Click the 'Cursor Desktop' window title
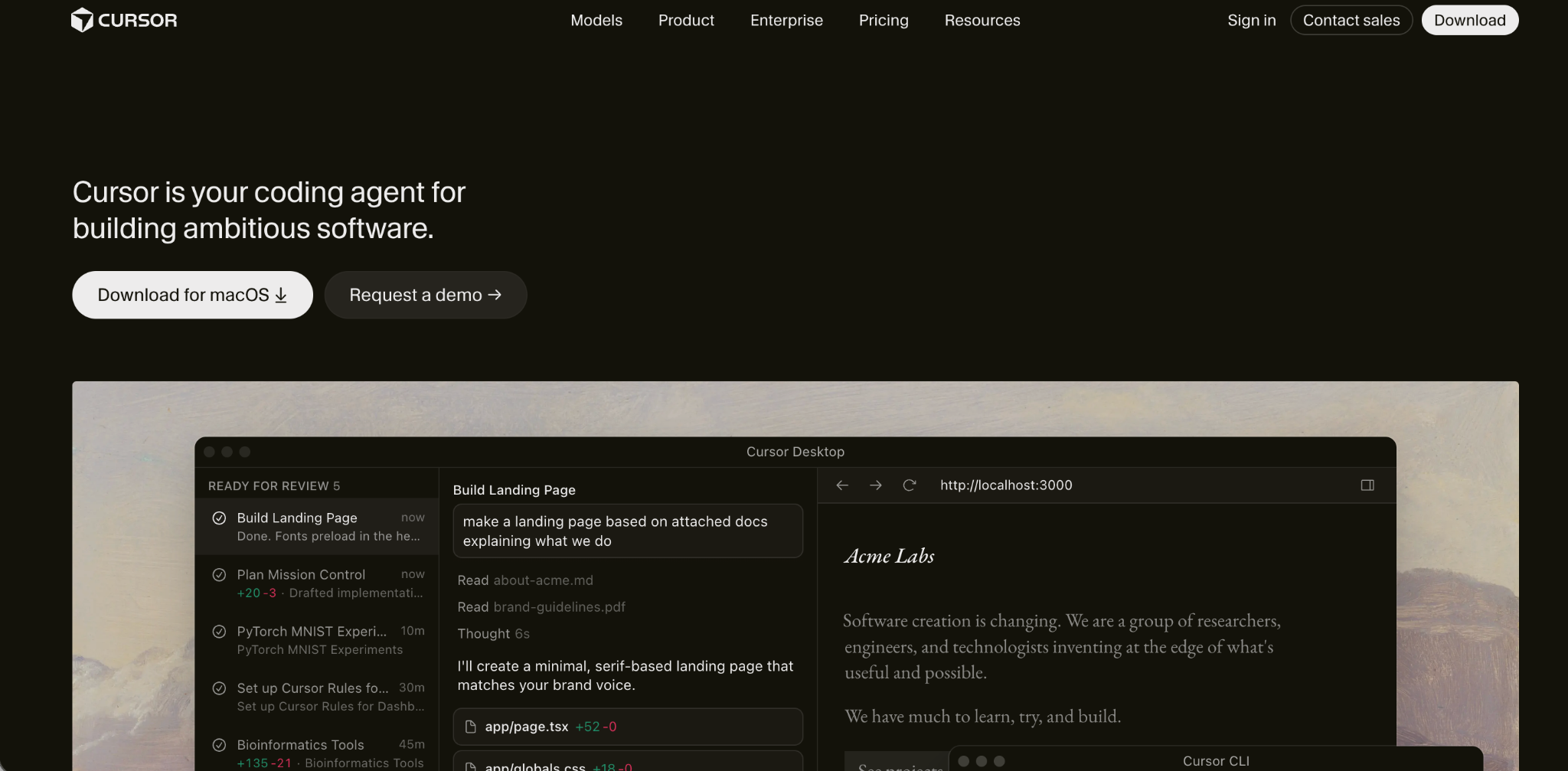Image resolution: width=1568 pixels, height=771 pixels. pos(795,452)
